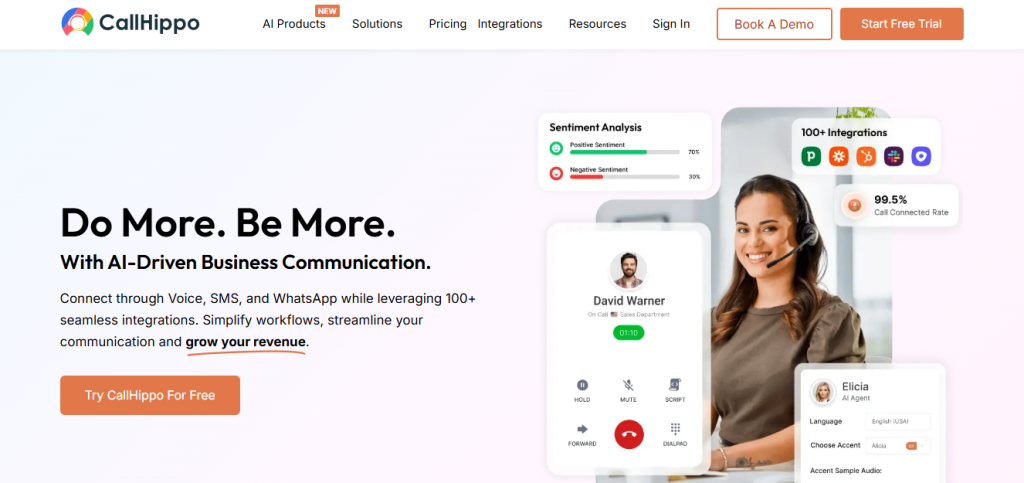Image resolution: width=1024 pixels, height=483 pixels.
Task: Open the AI Products menu
Action: (294, 24)
